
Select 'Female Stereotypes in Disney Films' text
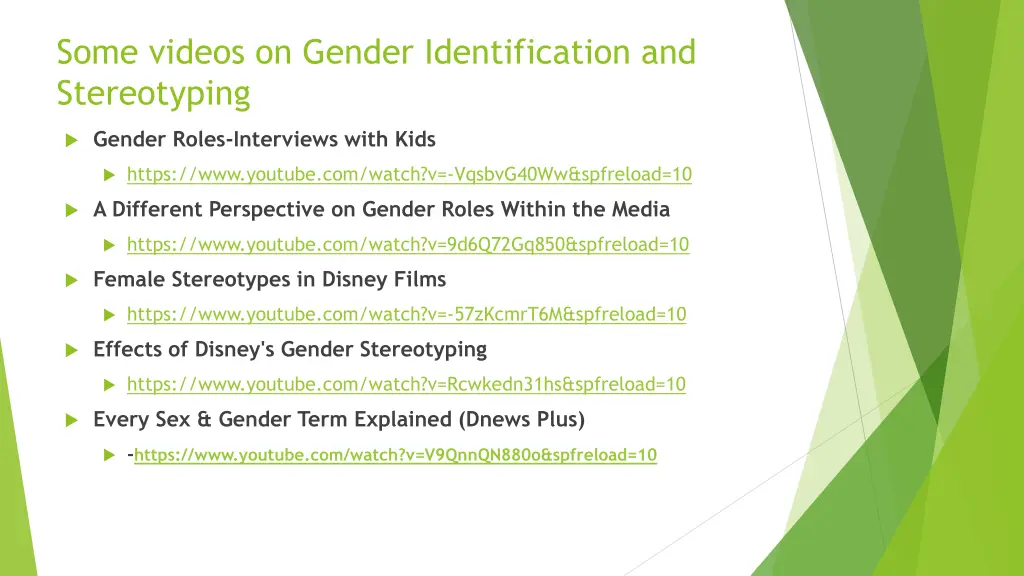pyautogui.click(x=270, y=279)
